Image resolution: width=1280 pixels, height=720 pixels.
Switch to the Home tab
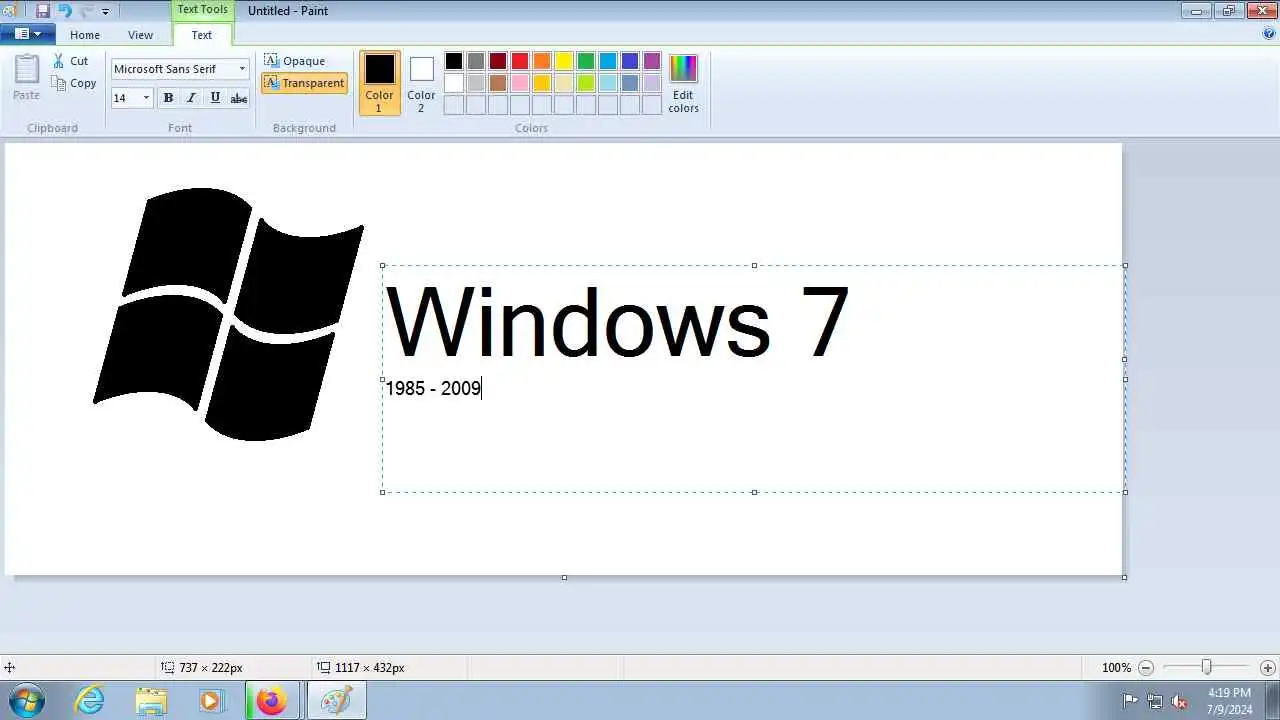85,35
